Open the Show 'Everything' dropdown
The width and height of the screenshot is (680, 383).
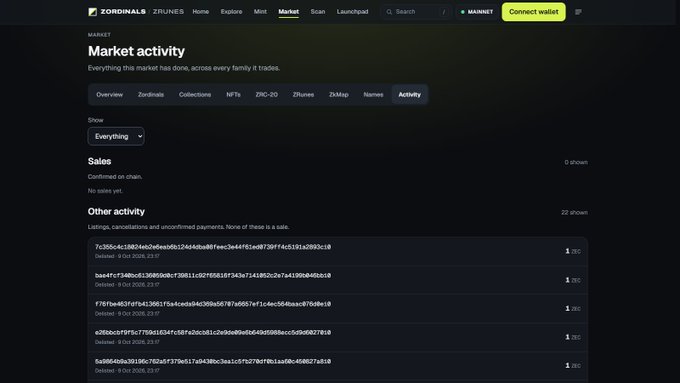[x=116, y=136]
